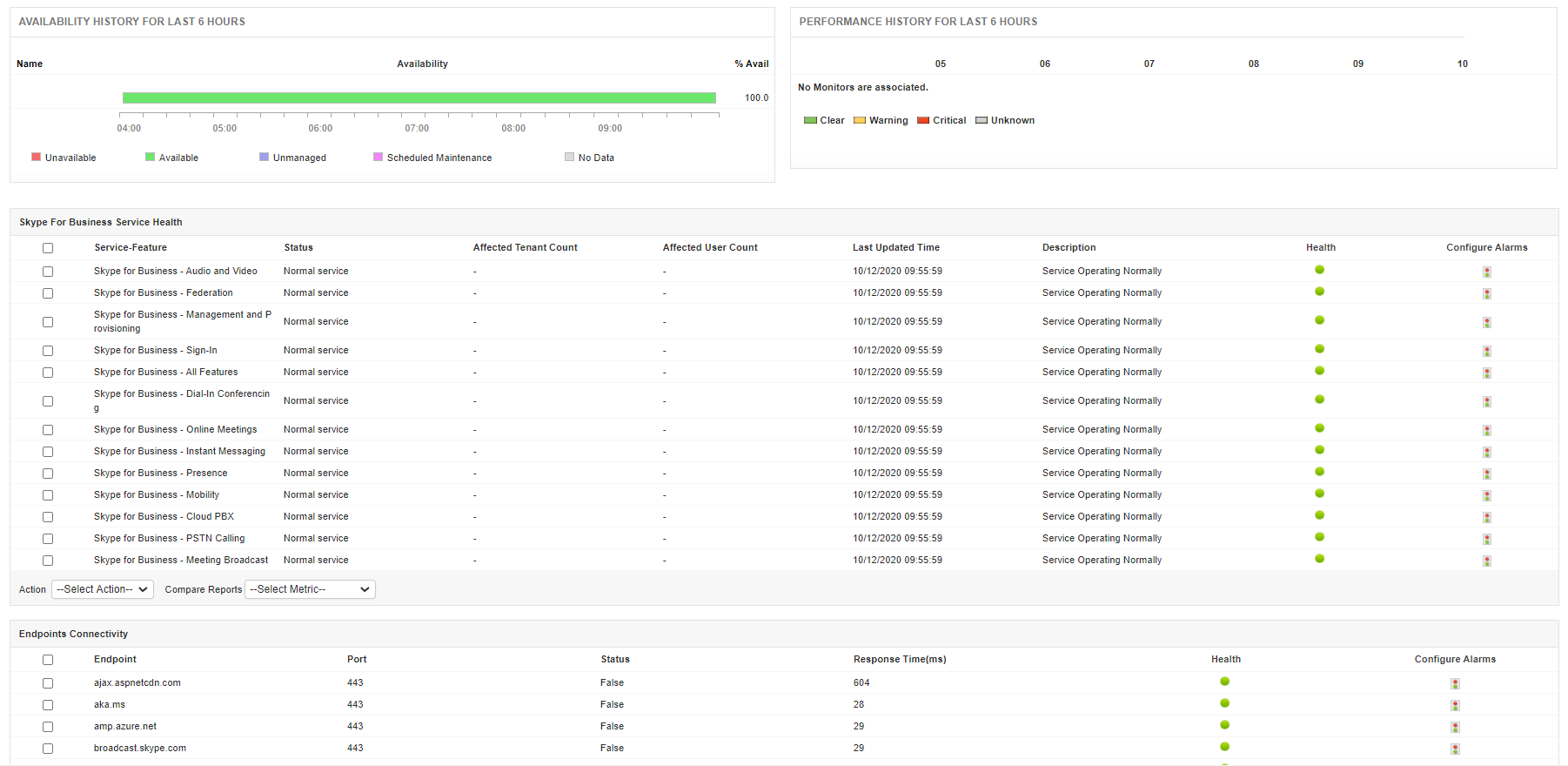
Task: Click the Unavailable legend red swatch
Action: tap(37, 157)
